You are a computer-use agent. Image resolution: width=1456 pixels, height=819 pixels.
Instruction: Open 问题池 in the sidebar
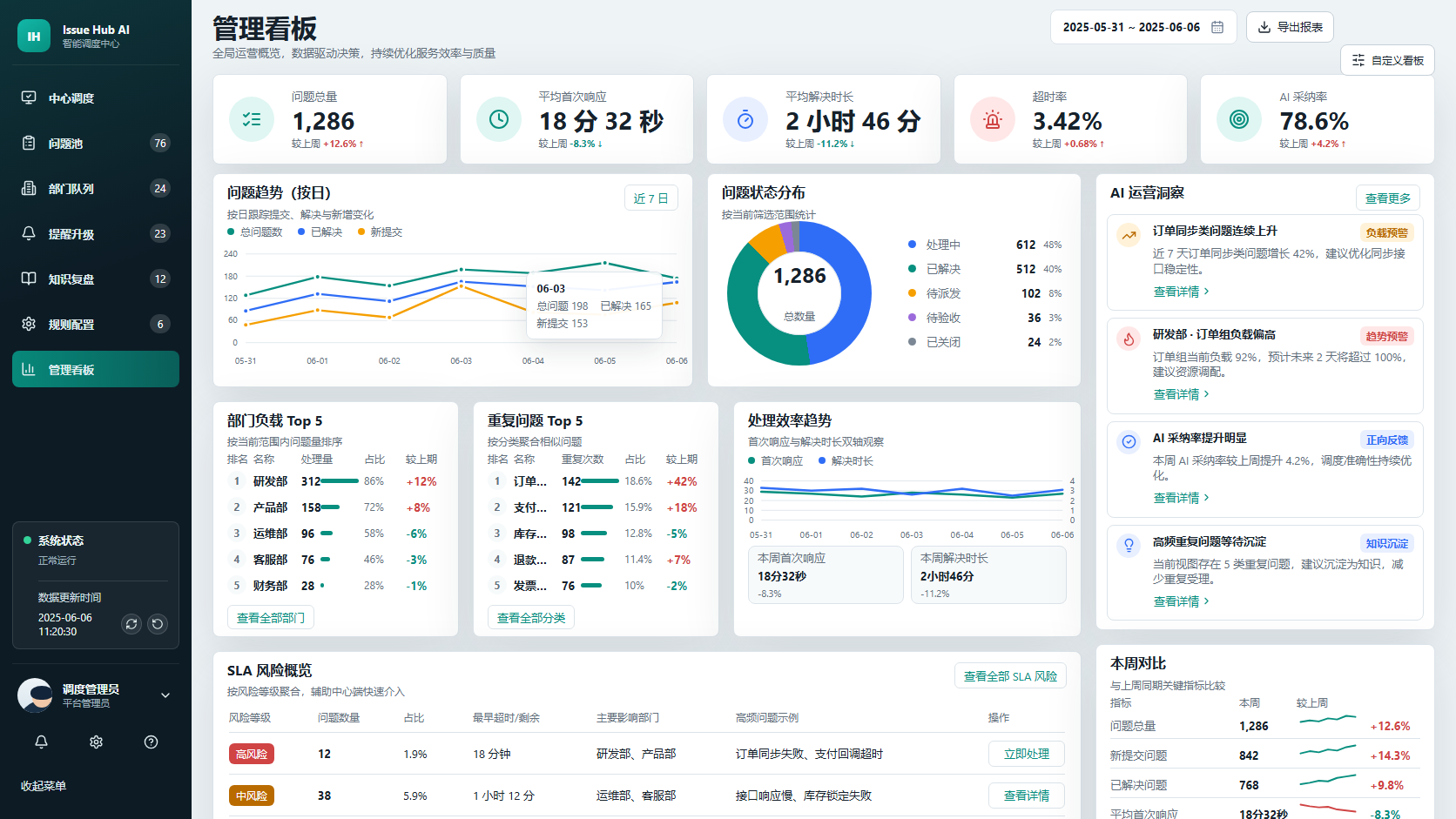tap(96, 144)
